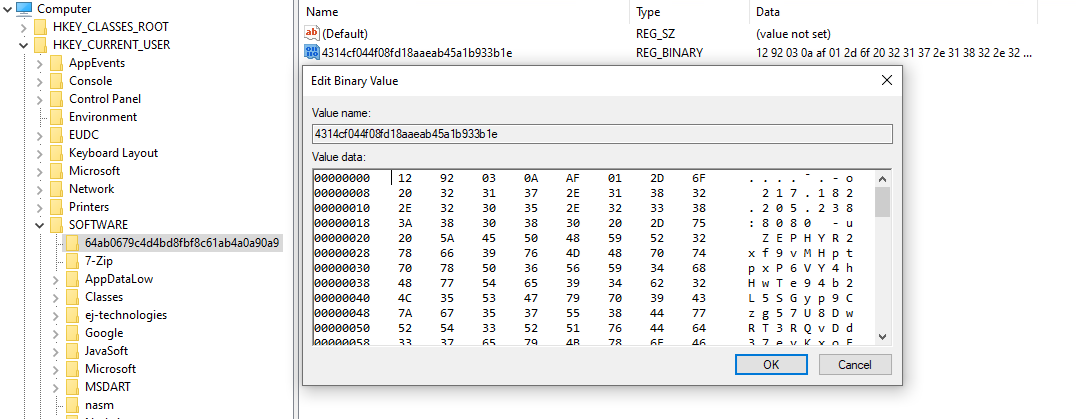
Task: Click the 7-Zip folder icon
Action: pyautogui.click(x=73, y=261)
